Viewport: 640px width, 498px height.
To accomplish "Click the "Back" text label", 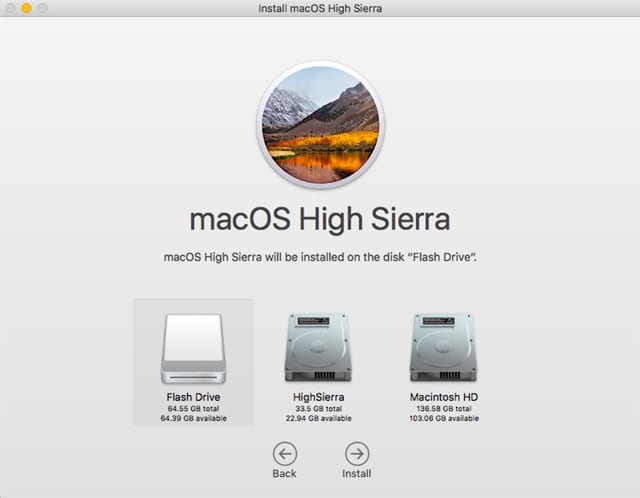I will 285,474.
